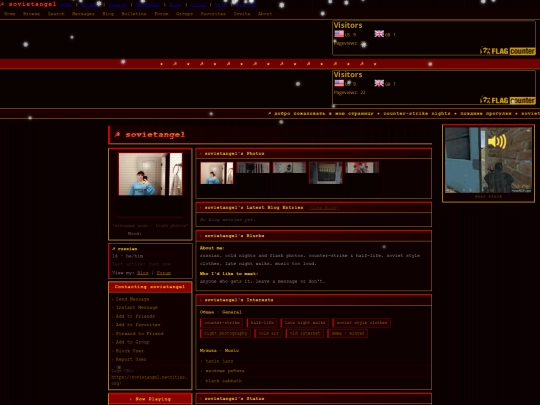Click Forward to Friend
Image resolution: width=540 pixels, height=405 pixels.
[139, 333]
